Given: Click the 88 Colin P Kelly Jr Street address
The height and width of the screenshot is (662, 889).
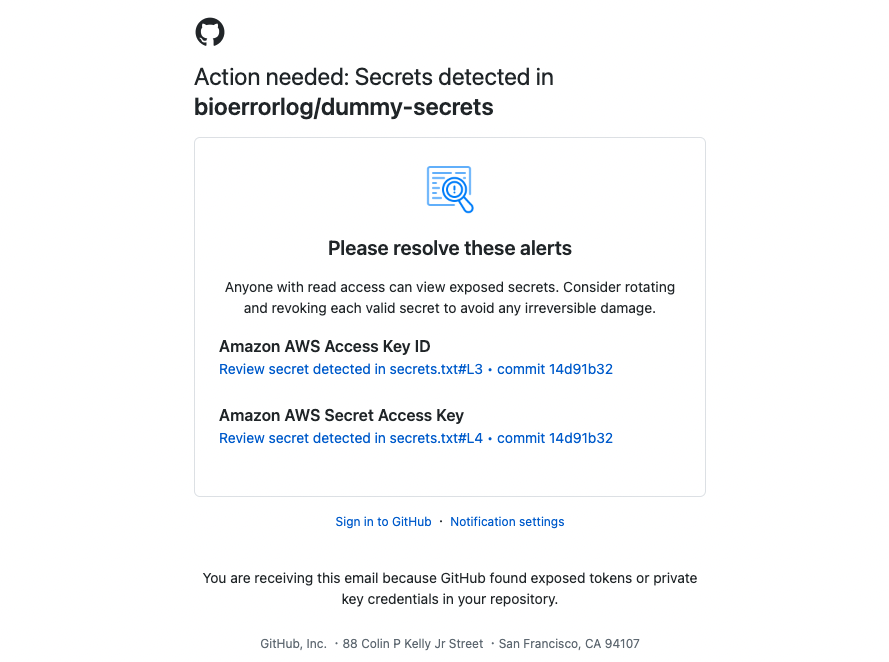Looking at the screenshot, I should pos(413,644).
